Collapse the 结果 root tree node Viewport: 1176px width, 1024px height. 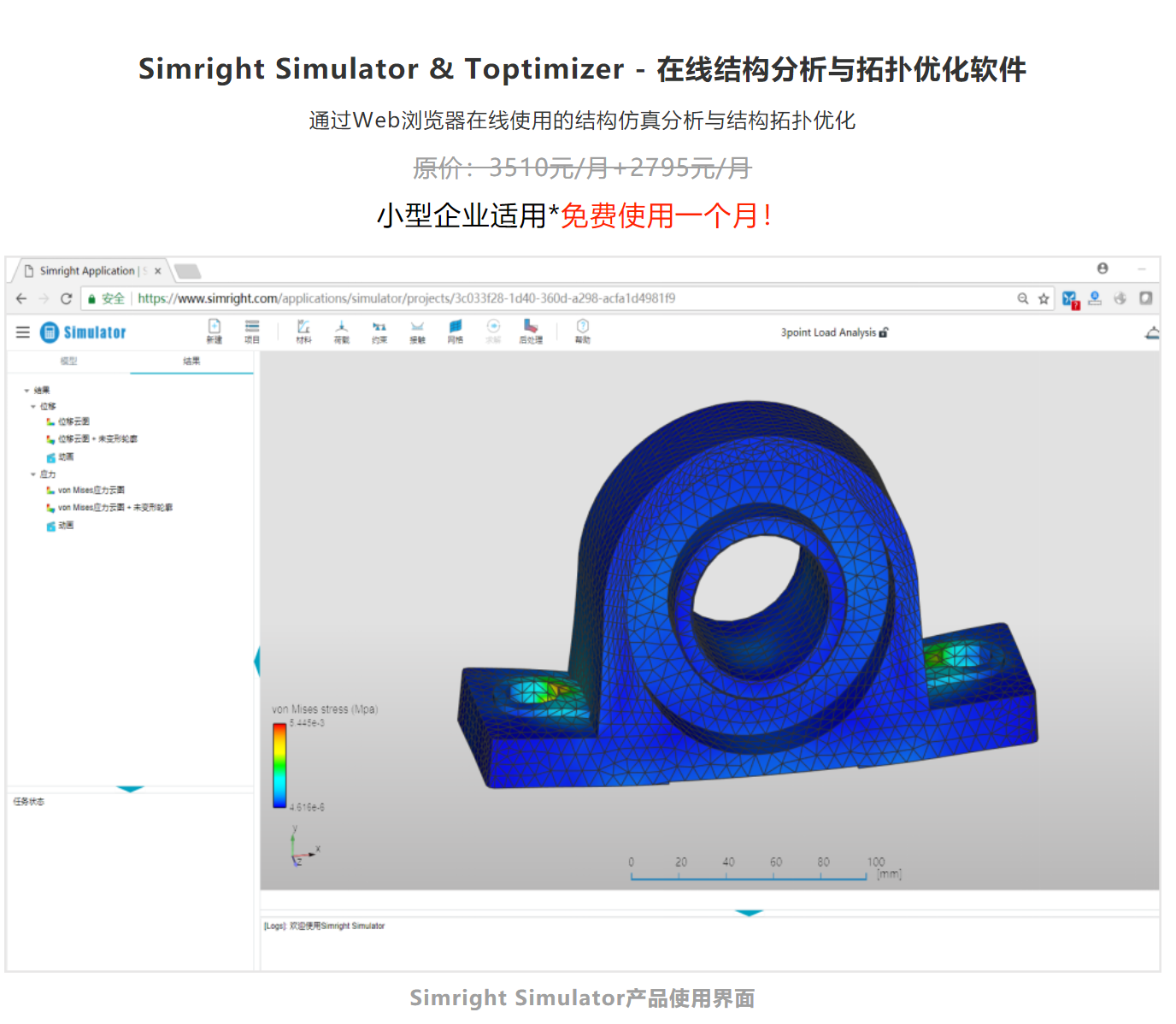point(26,390)
